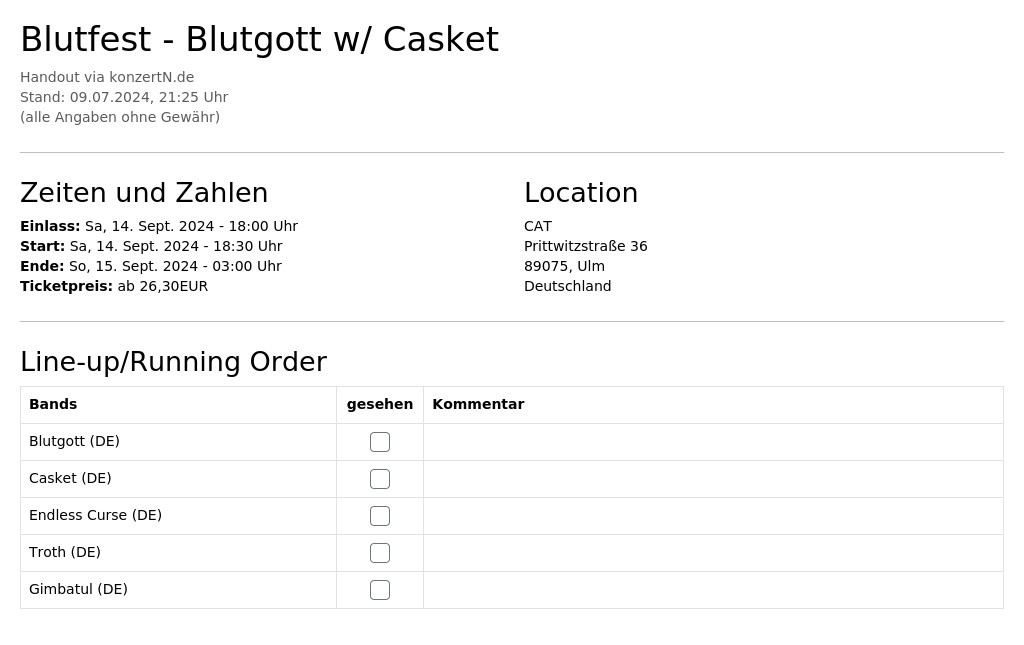Click the Bands column header

53,404
